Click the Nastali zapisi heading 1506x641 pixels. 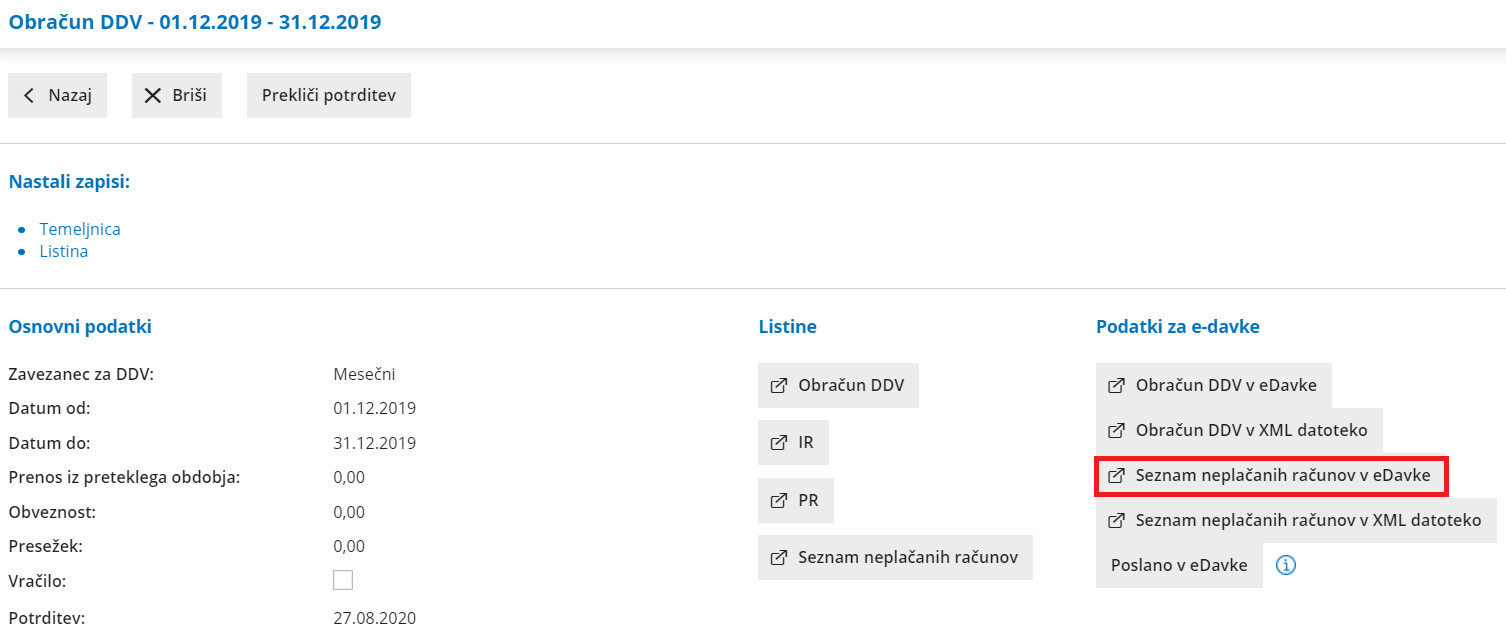tap(70, 182)
